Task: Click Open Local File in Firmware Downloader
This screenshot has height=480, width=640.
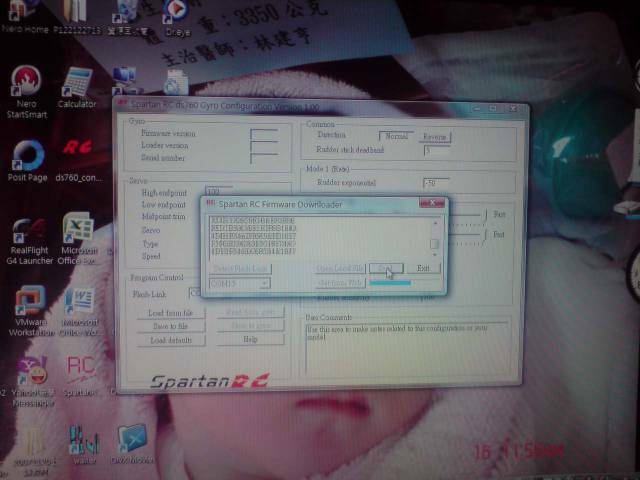Action: pos(340,268)
